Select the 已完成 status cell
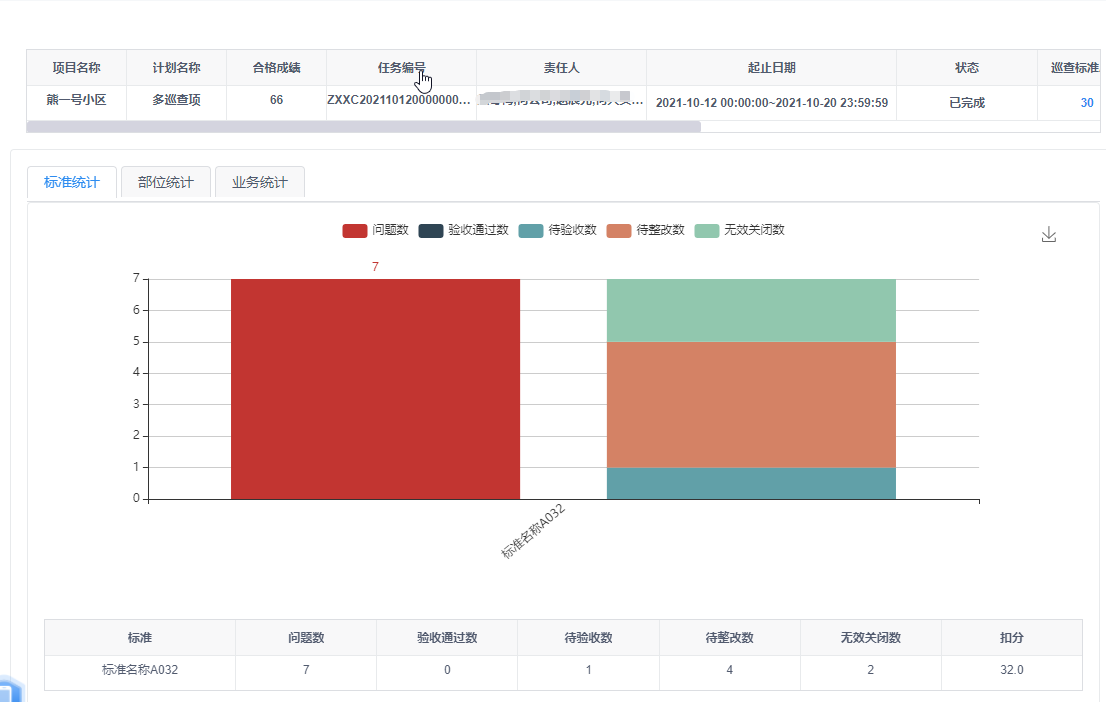 [967, 103]
